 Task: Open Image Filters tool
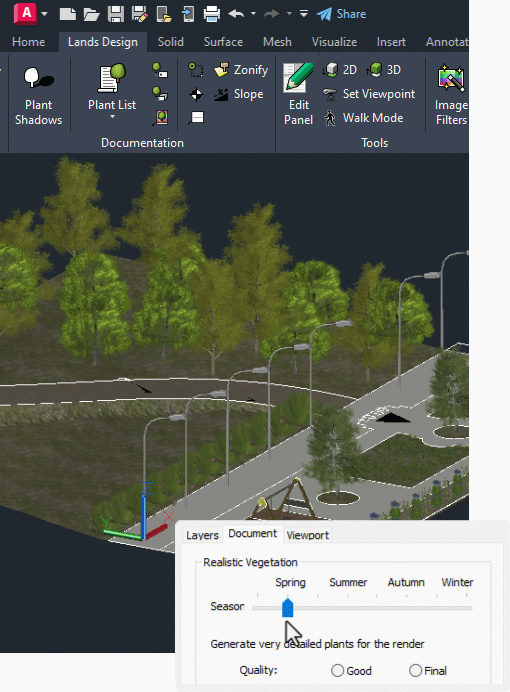click(451, 95)
